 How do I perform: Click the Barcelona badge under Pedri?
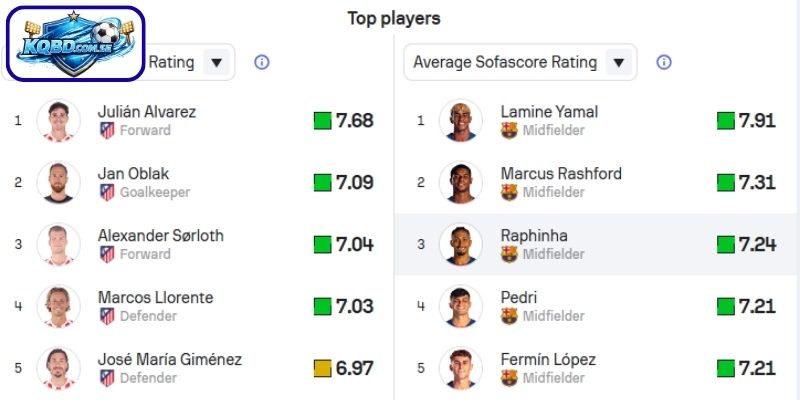[x=509, y=316]
